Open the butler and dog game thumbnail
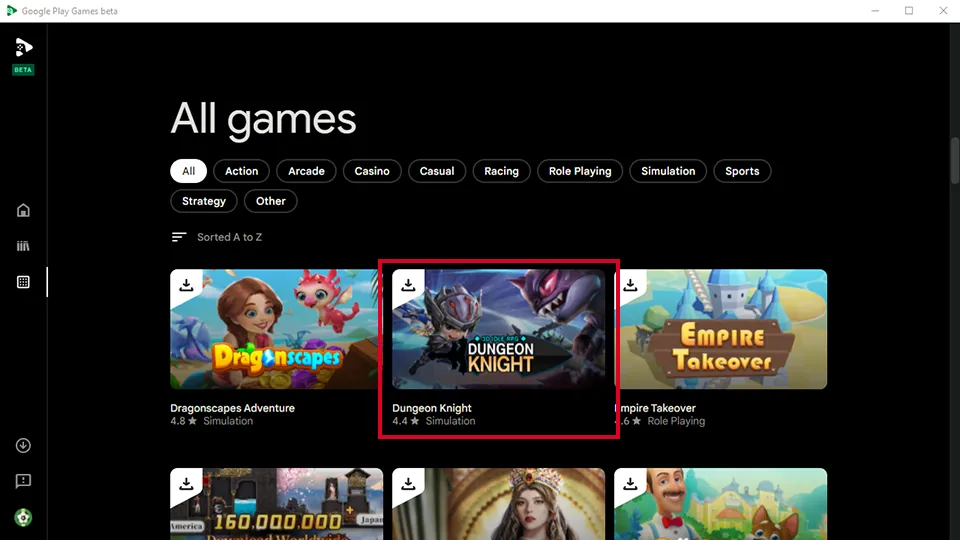Image resolution: width=960 pixels, height=540 pixels. point(721,504)
